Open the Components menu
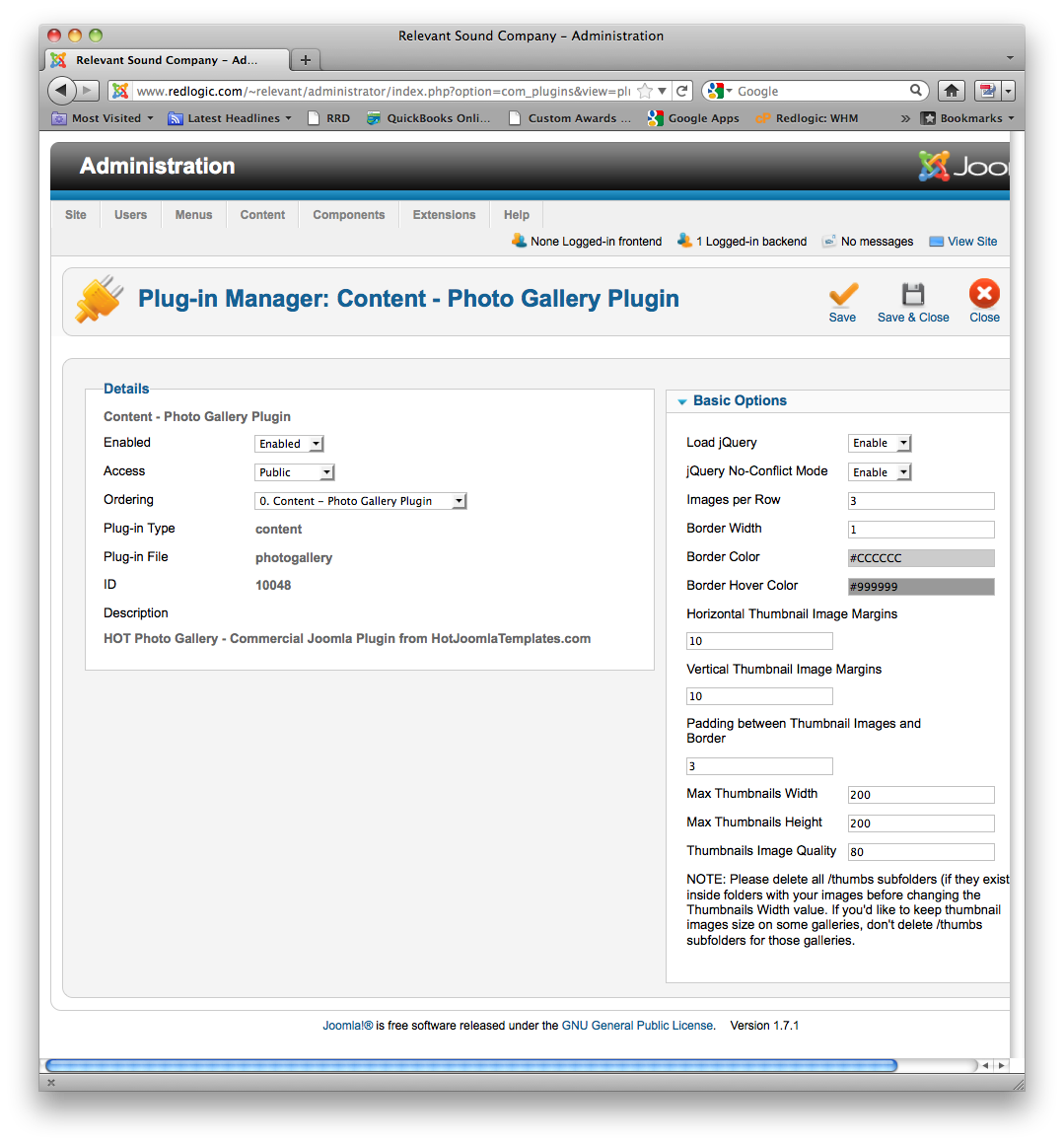 (349, 215)
